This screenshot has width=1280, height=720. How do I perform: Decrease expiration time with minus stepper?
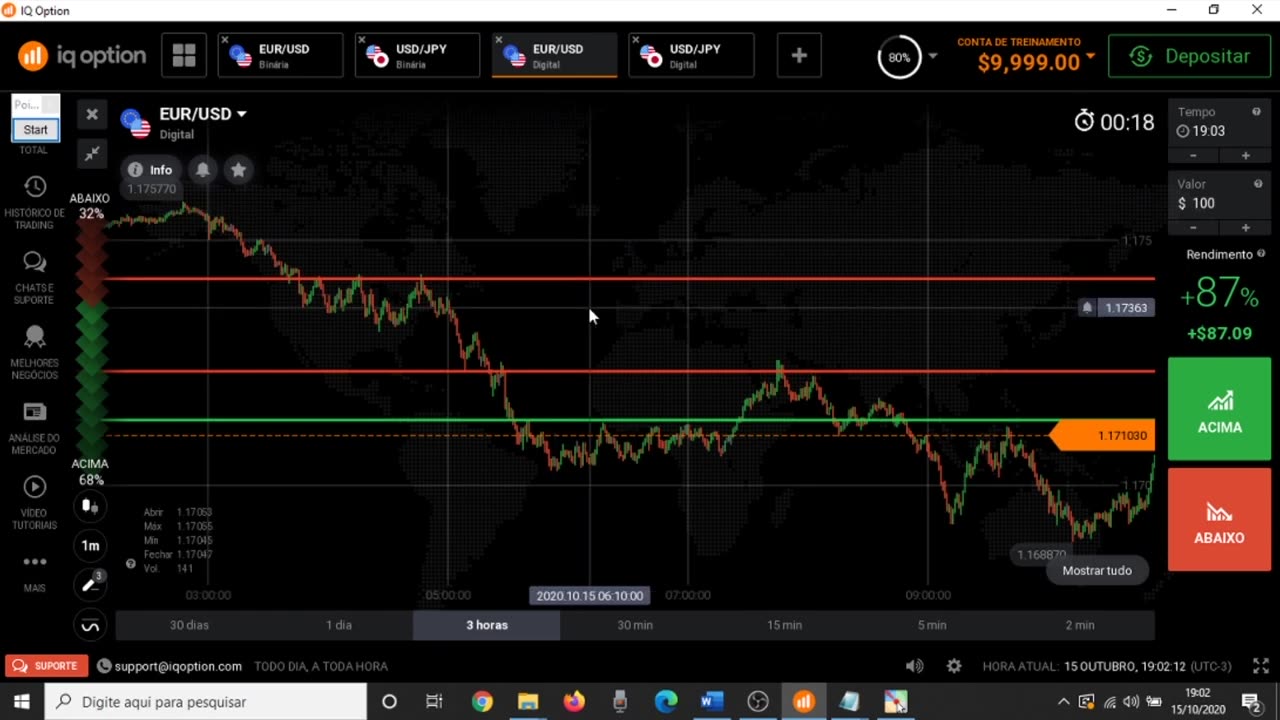[1193, 156]
